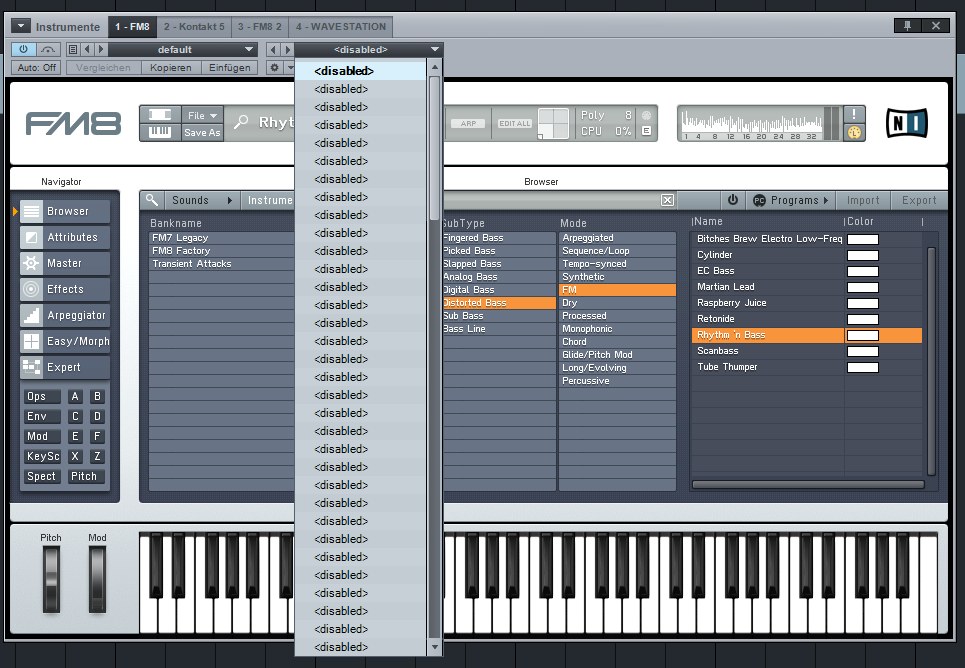Click the Pitch wheel control

[51, 579]
